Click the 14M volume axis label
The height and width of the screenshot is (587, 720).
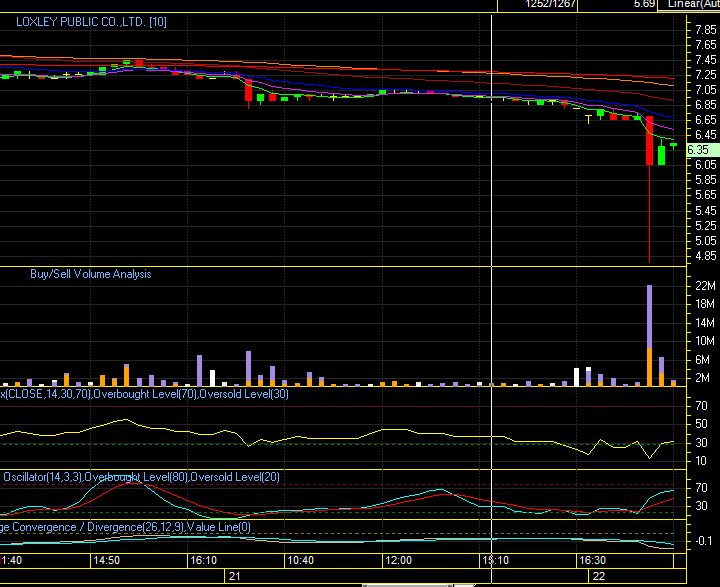705,323
